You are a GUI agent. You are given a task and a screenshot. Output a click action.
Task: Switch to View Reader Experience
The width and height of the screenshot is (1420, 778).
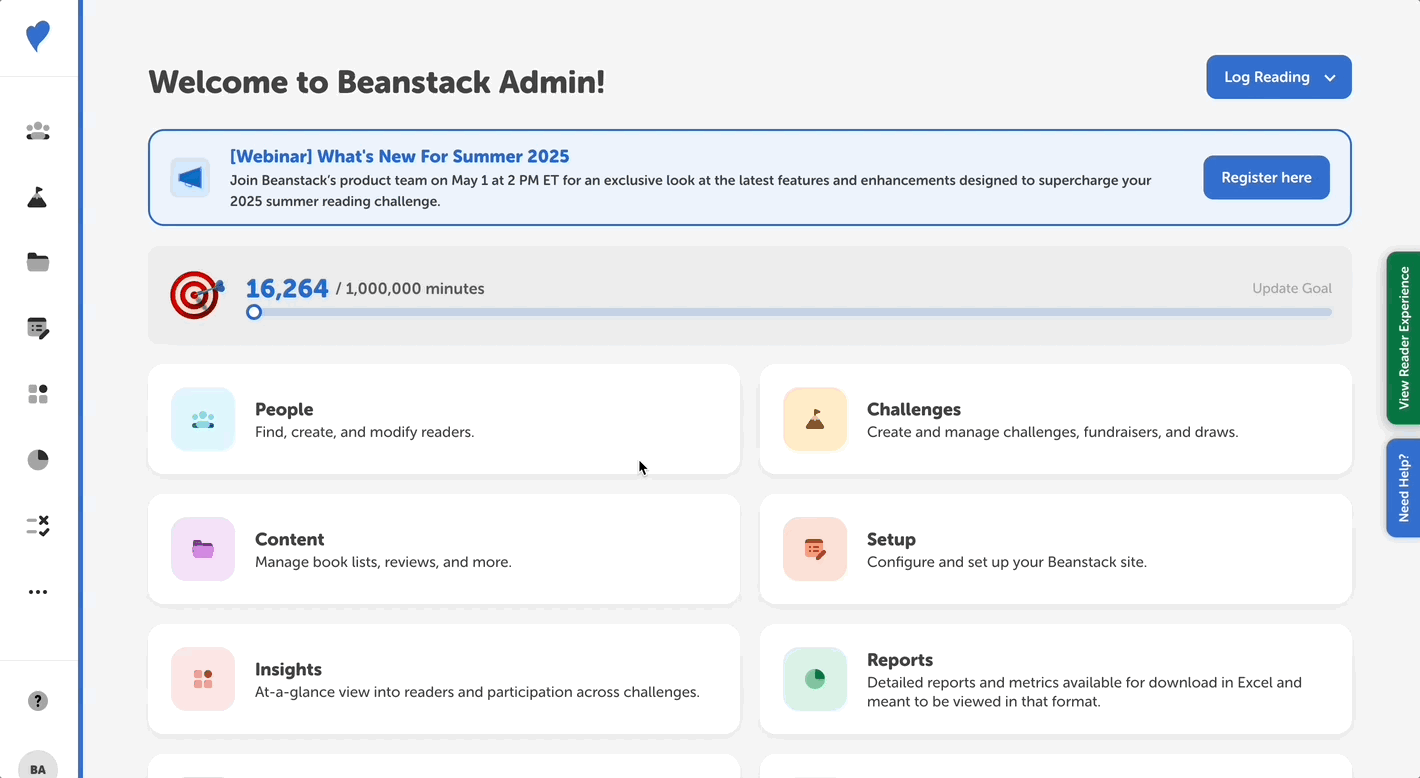coord(1404,338)
